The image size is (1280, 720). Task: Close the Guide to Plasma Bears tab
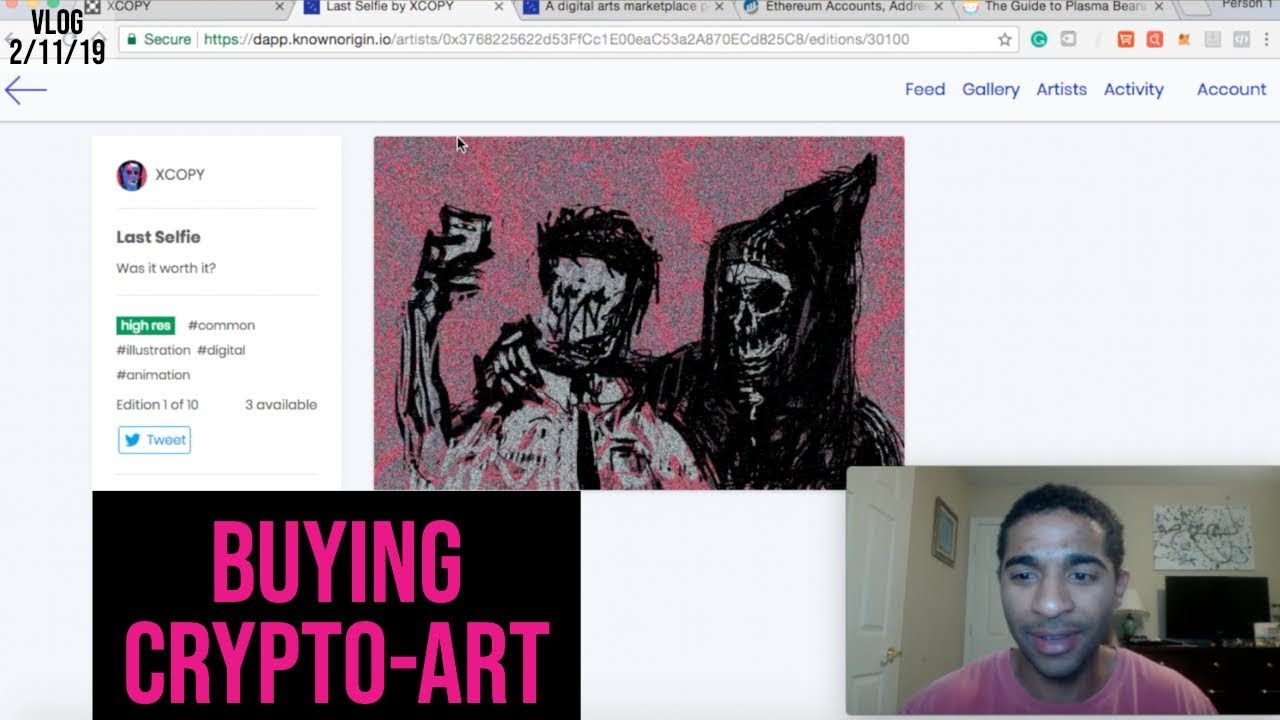[x=1158, y=7]
